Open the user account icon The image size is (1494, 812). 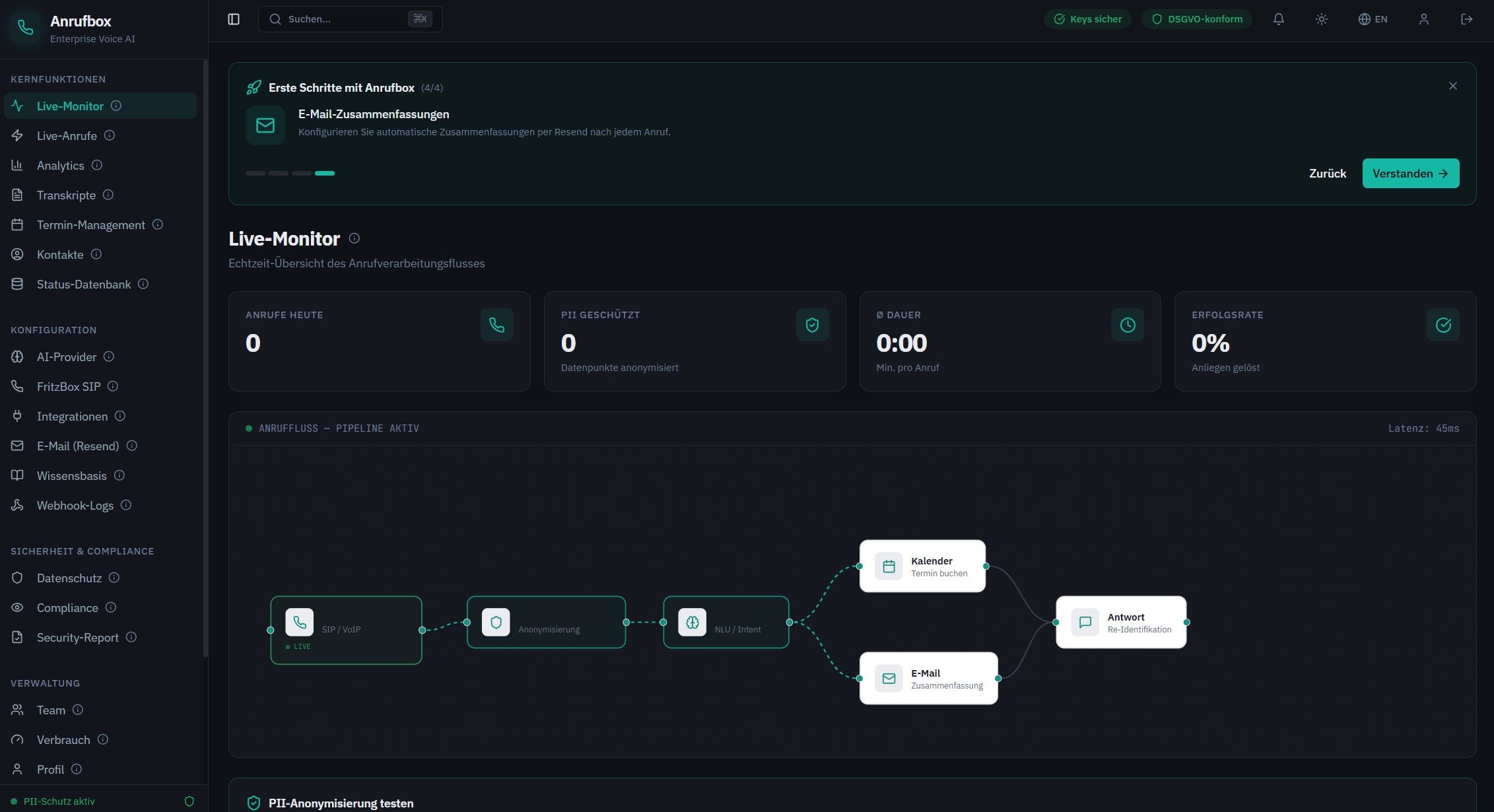[x=1424, y=19]
